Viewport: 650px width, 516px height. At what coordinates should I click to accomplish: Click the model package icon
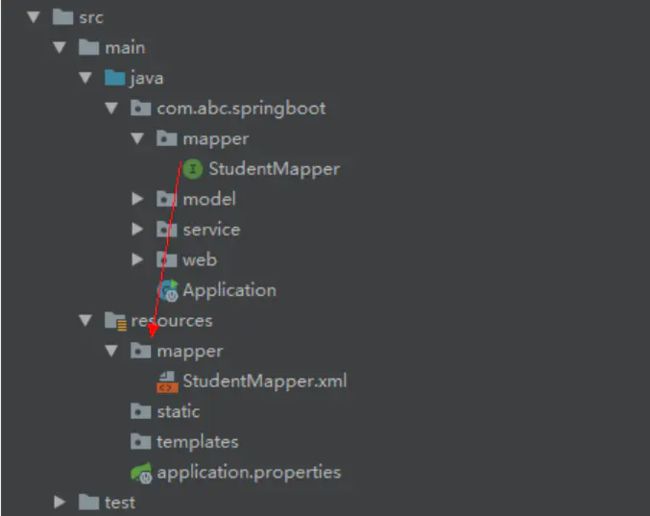pyautogui.click(x=167, y=199)
